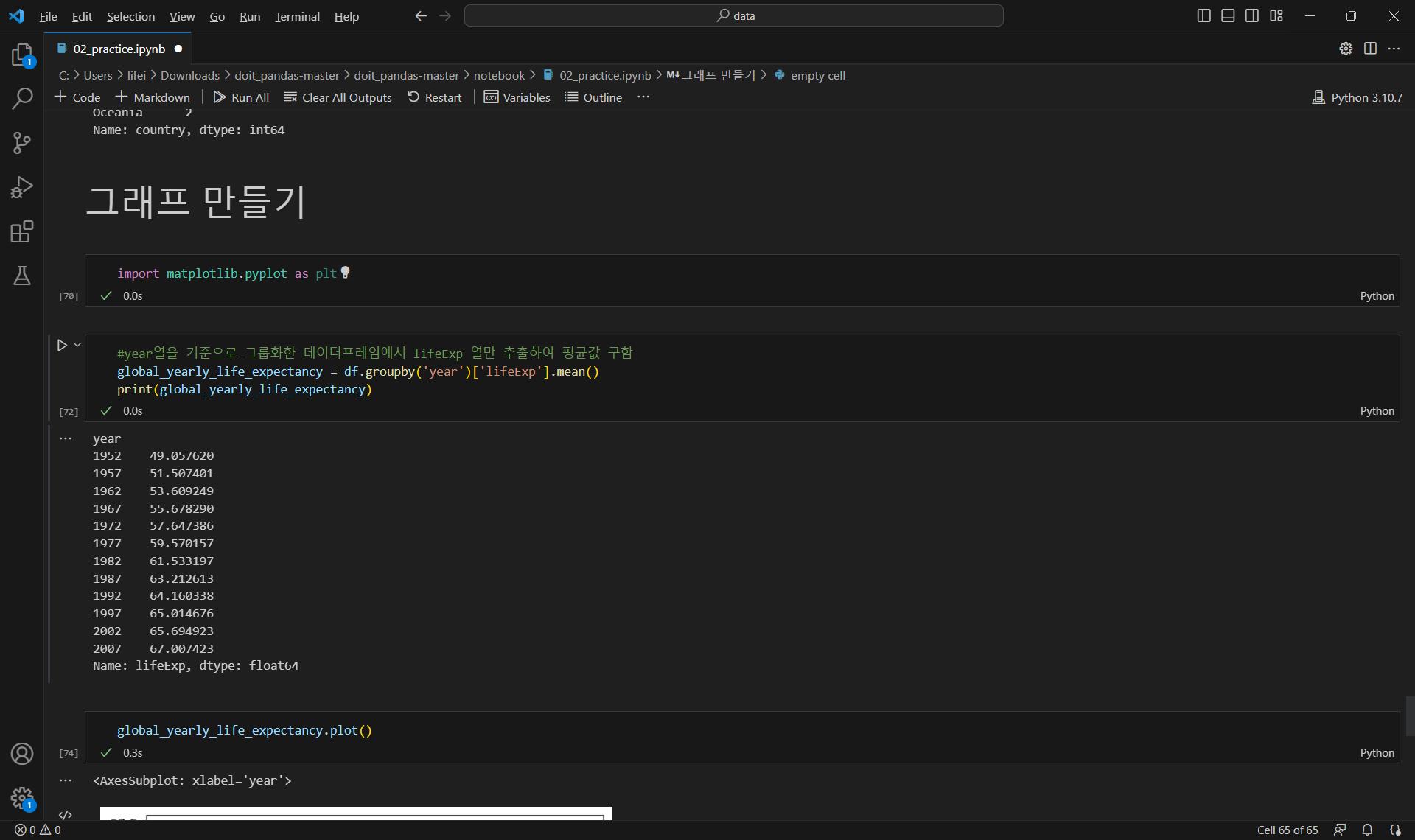Screen dimensions: 1415x840
Task: Open the Terminal menu
Action: point(297,16)
